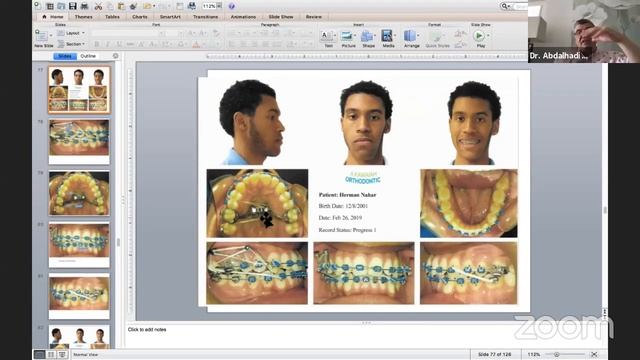Switch to the Home tab
Image resolution: width=640 pixels, height=360 pixels.
tap(53, 17)
